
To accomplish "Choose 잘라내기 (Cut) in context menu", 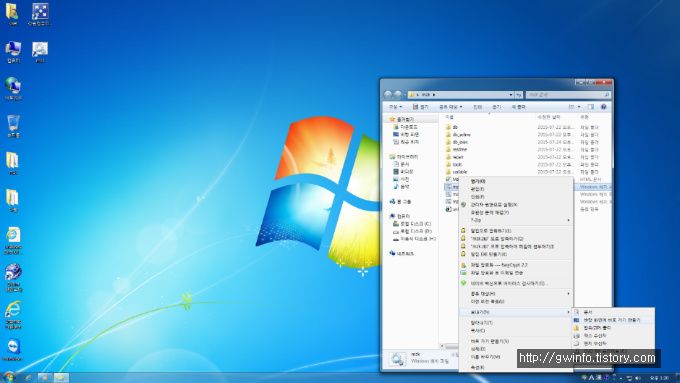I will click(x=516, y=323).
